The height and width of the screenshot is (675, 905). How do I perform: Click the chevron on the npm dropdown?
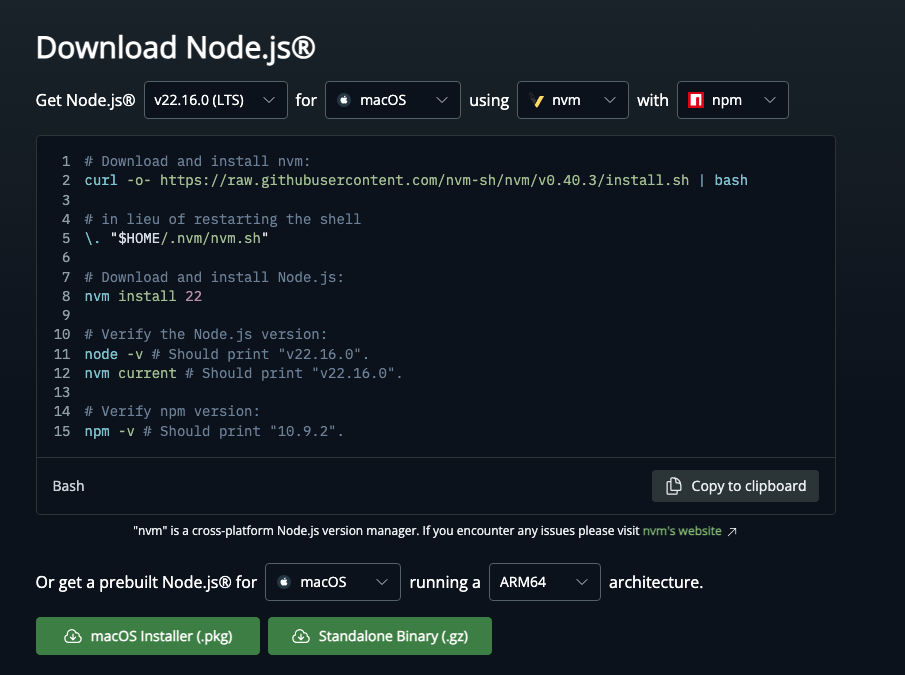(x=770, y=100)
